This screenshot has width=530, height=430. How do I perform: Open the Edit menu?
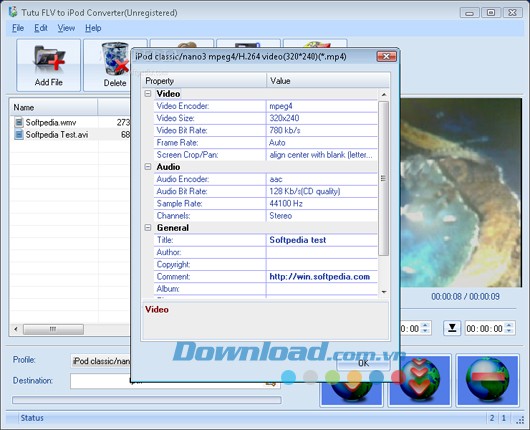click(41, 28)
